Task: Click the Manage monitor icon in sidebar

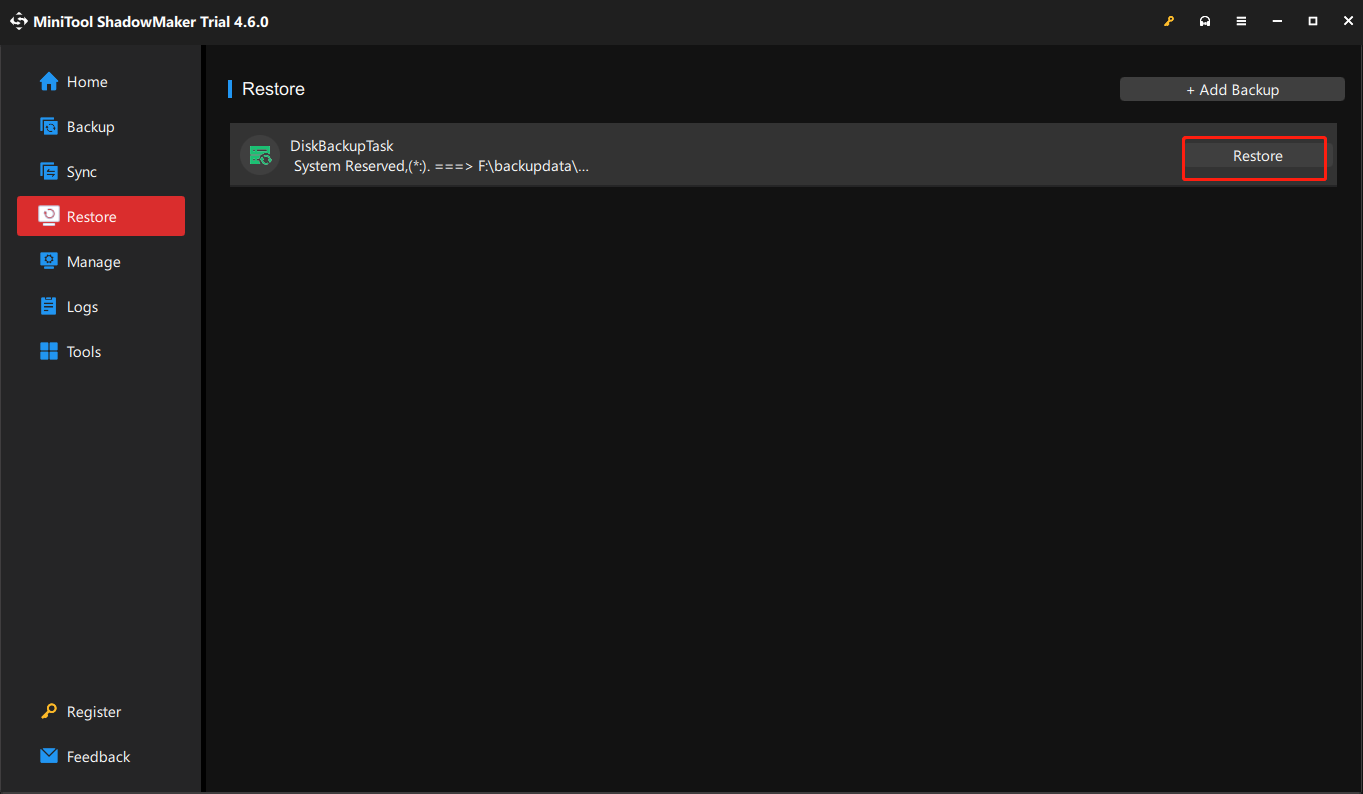Action: pos(49,261)
